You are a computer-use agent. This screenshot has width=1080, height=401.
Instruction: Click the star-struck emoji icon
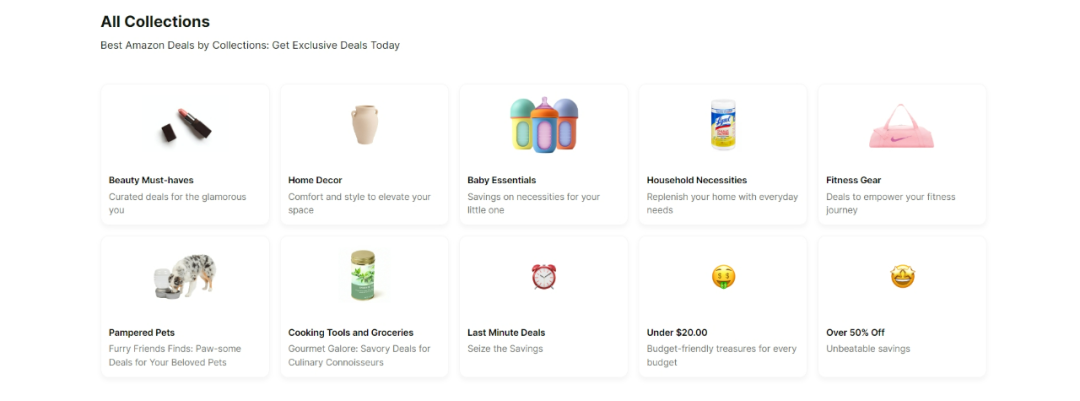[x=902, y=277]
